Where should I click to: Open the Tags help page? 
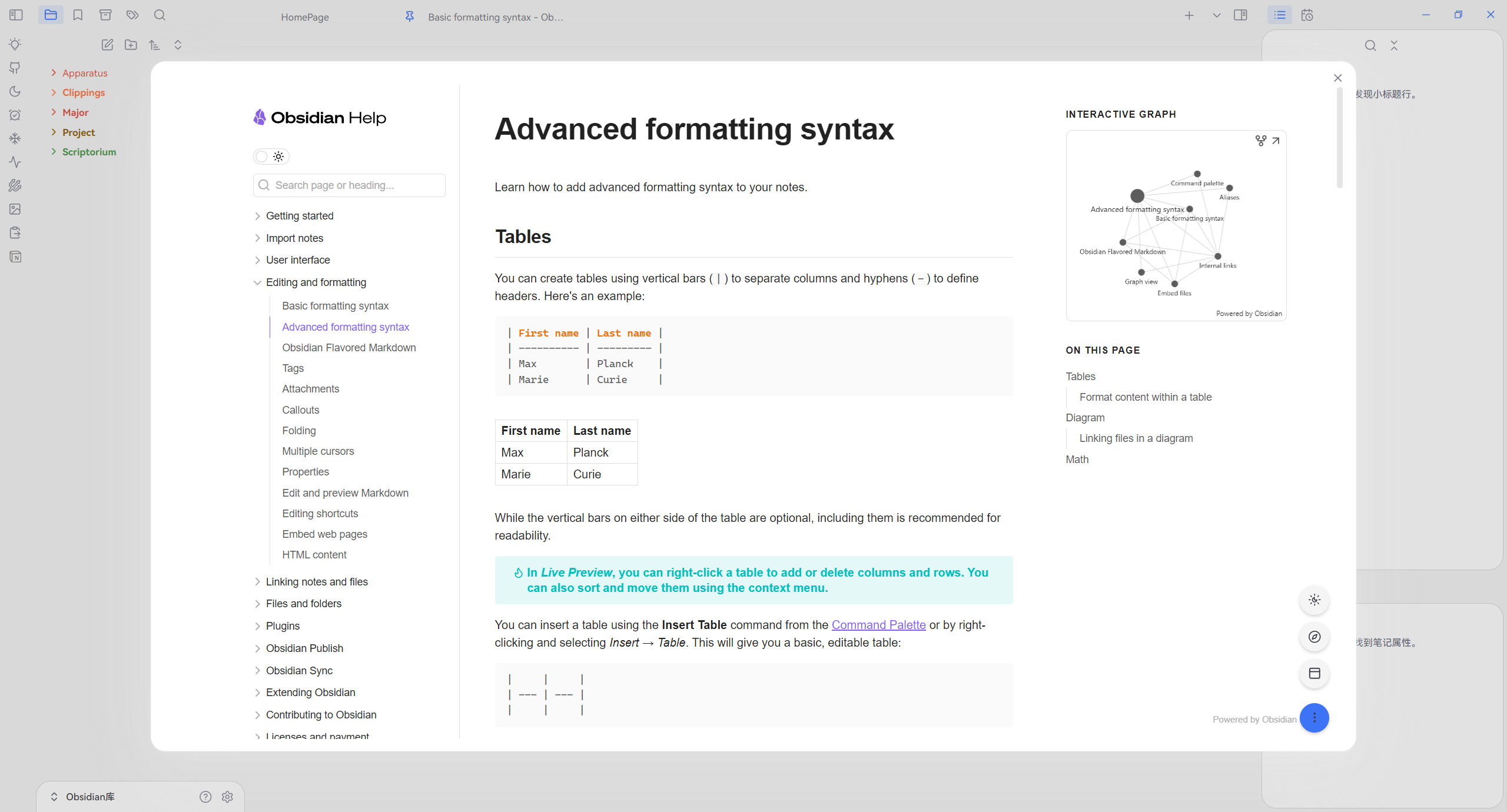click(293, 368)
